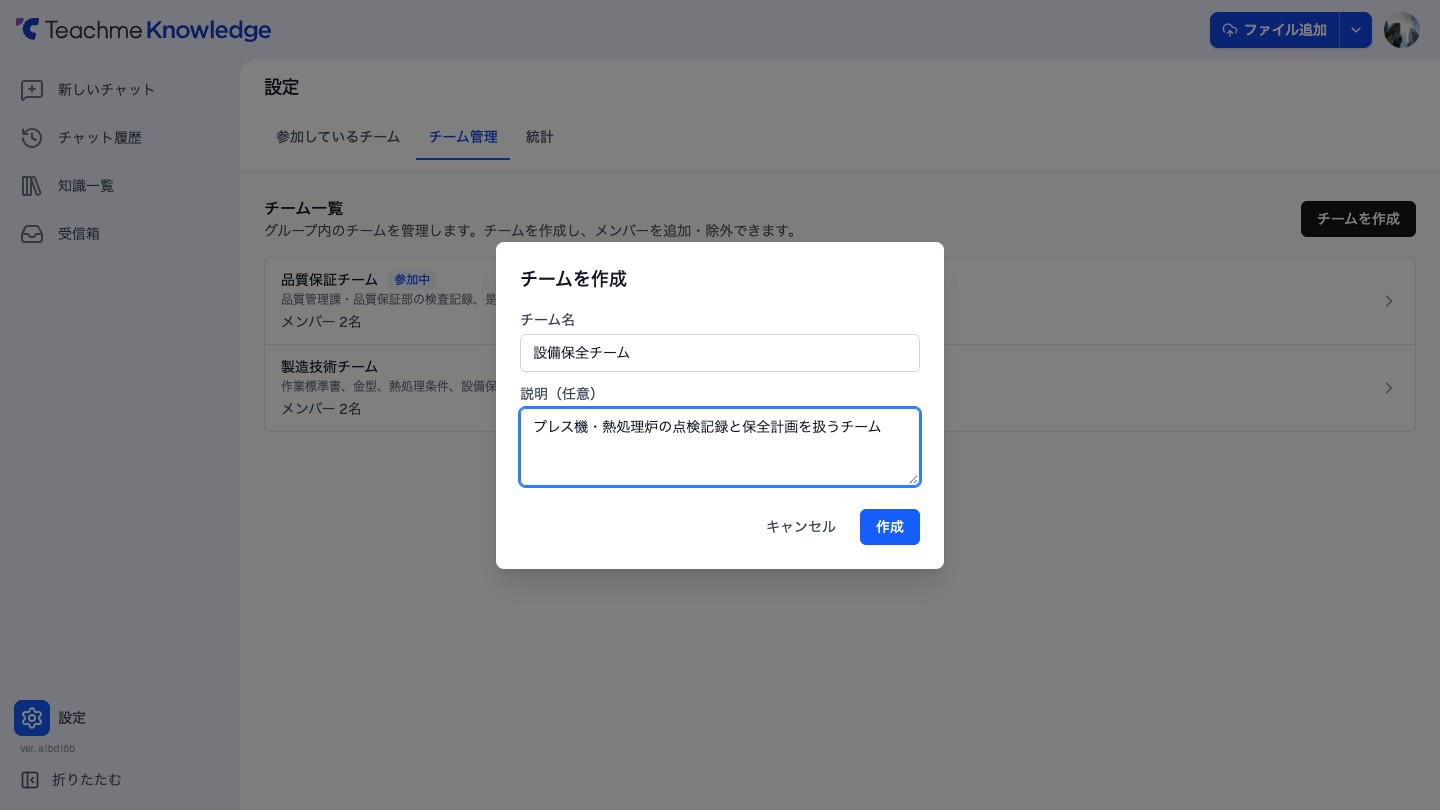This screenshot has width=1440, height=810.
Task: Click the chat history clock icon
Action: click(x=32, y=138)
